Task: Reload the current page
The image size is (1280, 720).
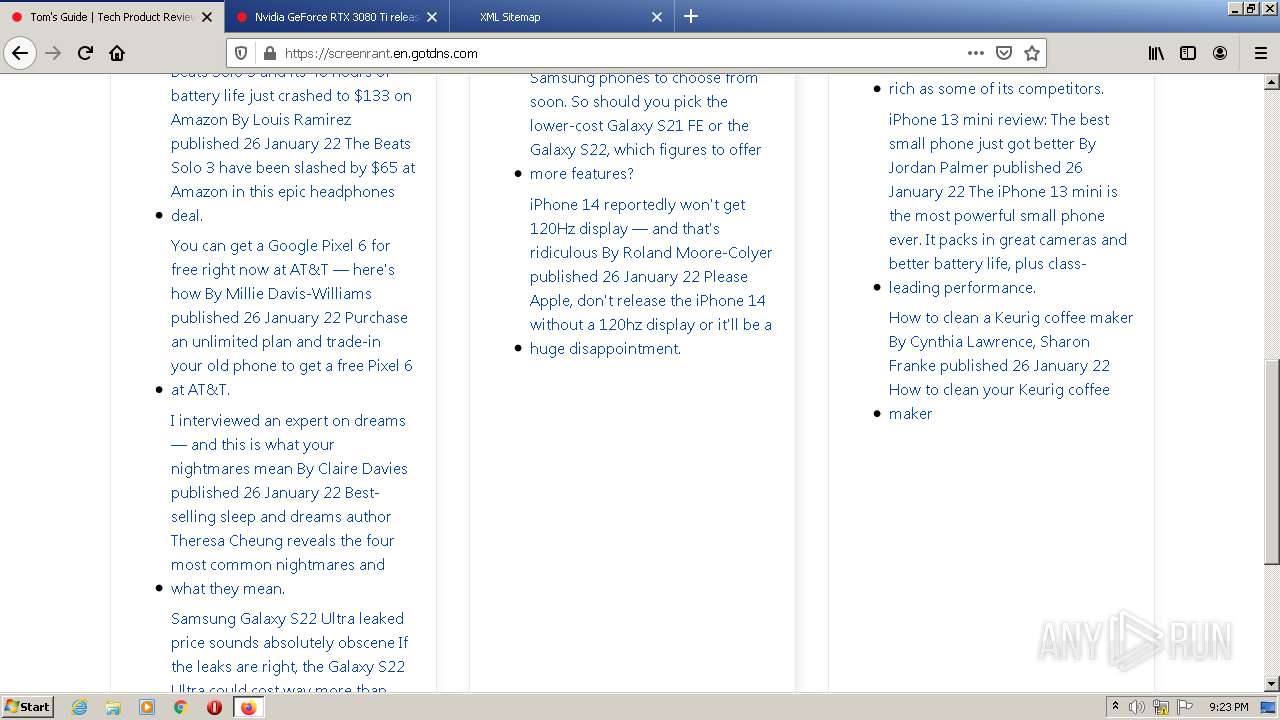Action: (x=85, y=53)
